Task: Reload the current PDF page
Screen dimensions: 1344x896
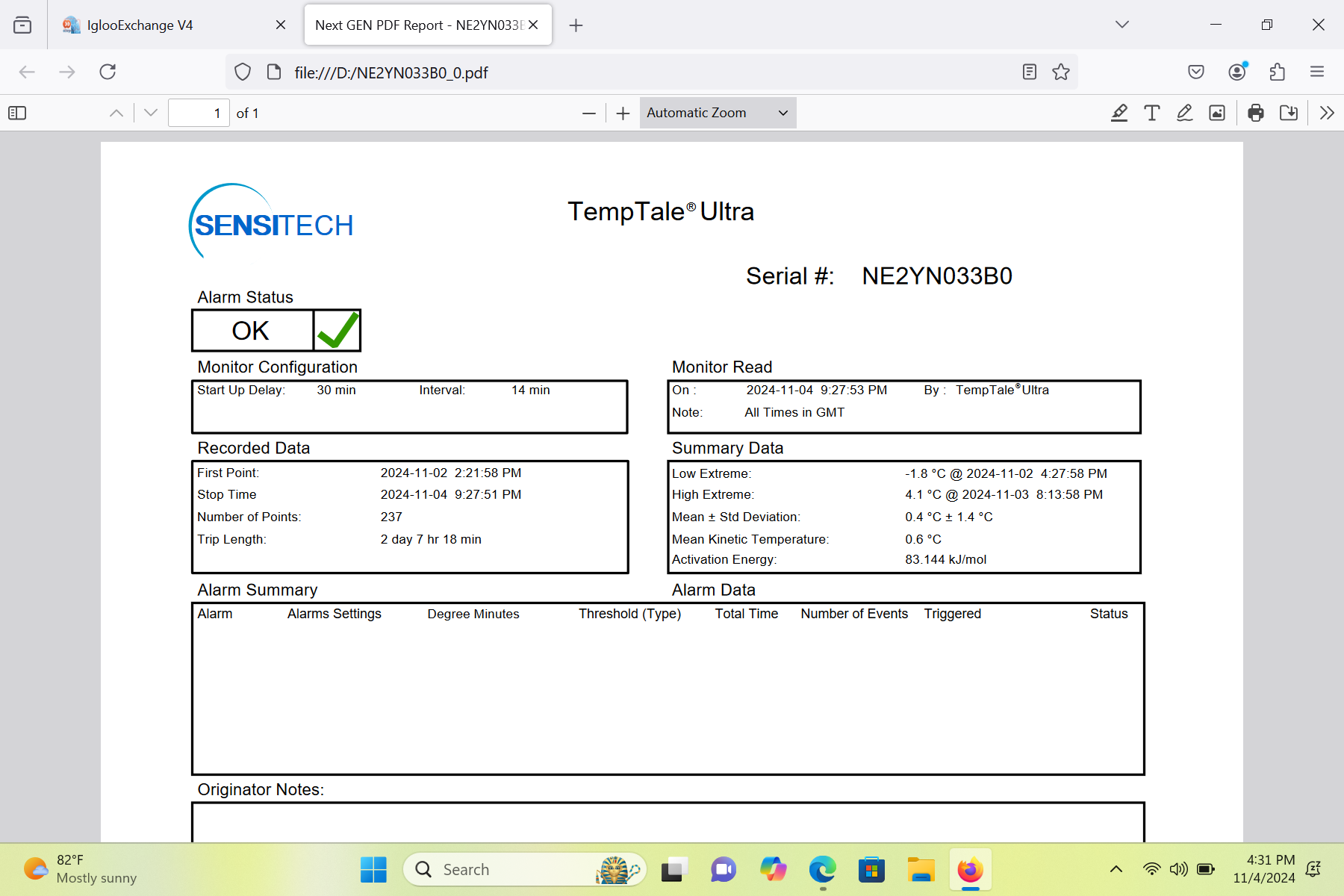Action: tap(108, 72)
